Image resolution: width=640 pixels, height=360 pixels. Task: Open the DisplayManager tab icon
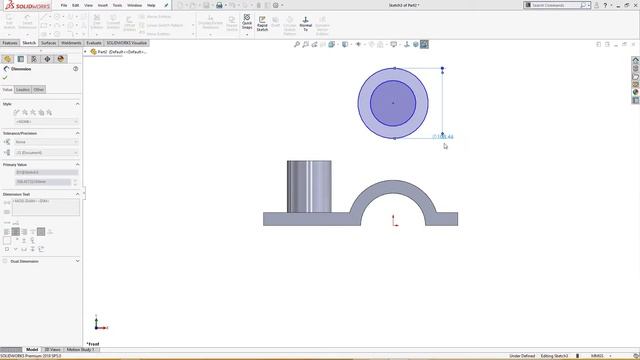pos(61,59)
